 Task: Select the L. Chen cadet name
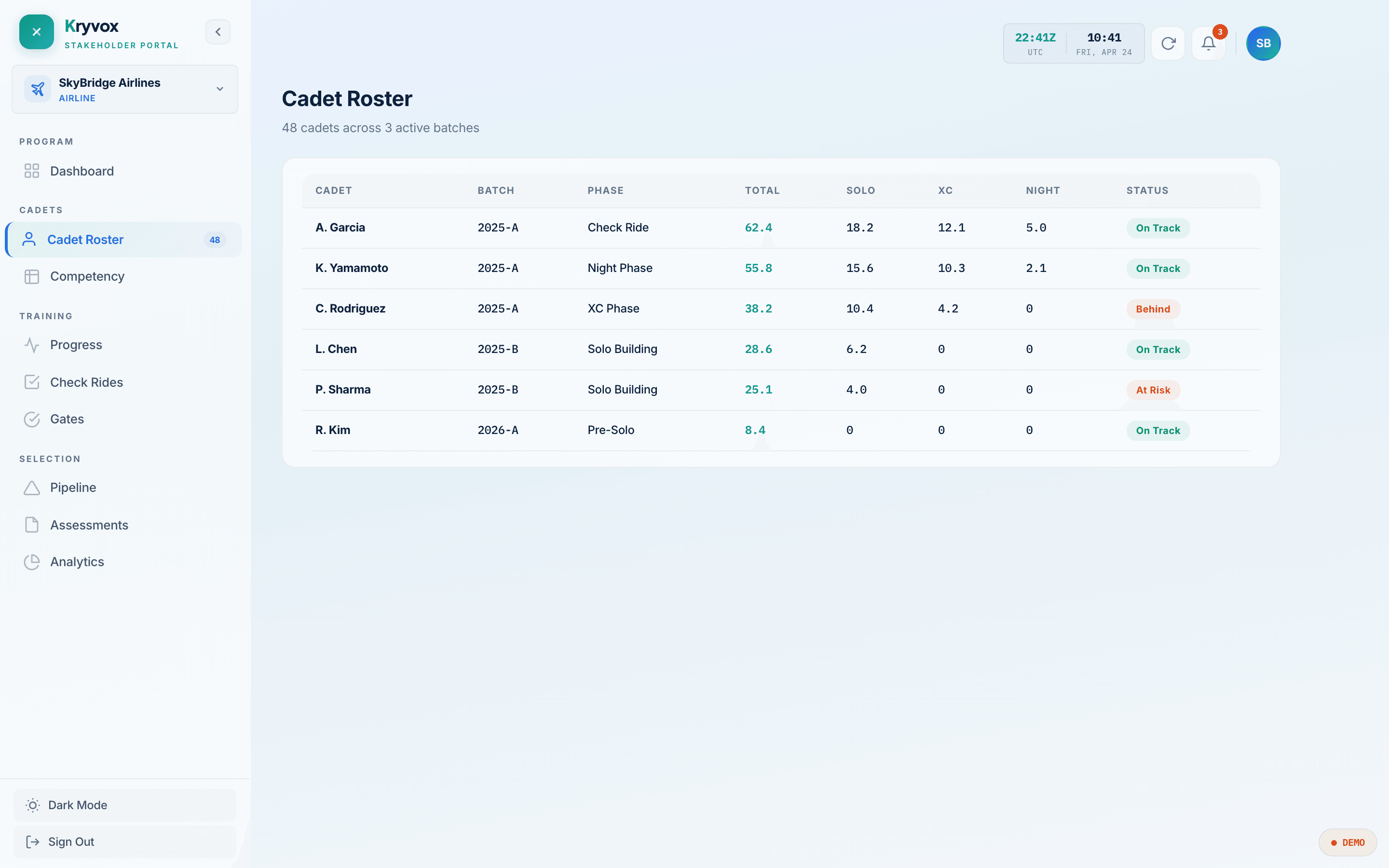tap(336, 349)
